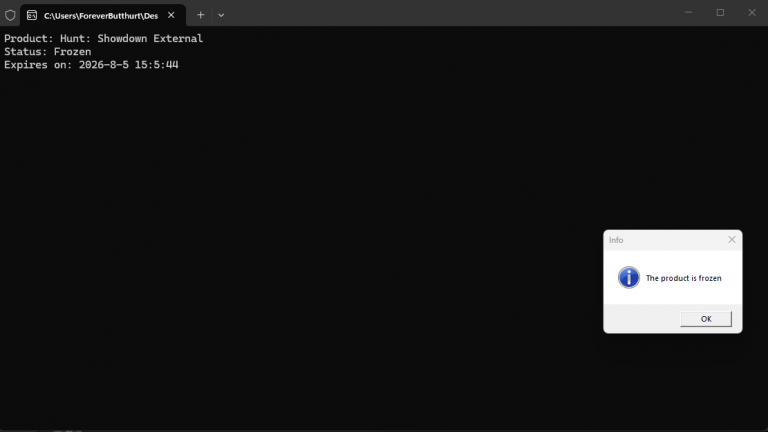This screenshot has width=768, height=432.
Task: Close the terminal window
Action: [x=752, y=13]
